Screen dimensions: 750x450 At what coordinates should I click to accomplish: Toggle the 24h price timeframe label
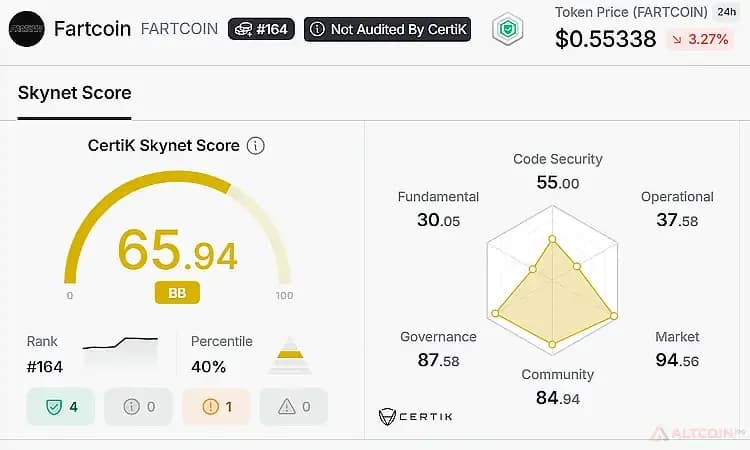pyautogui.click(x=726, y=11)
